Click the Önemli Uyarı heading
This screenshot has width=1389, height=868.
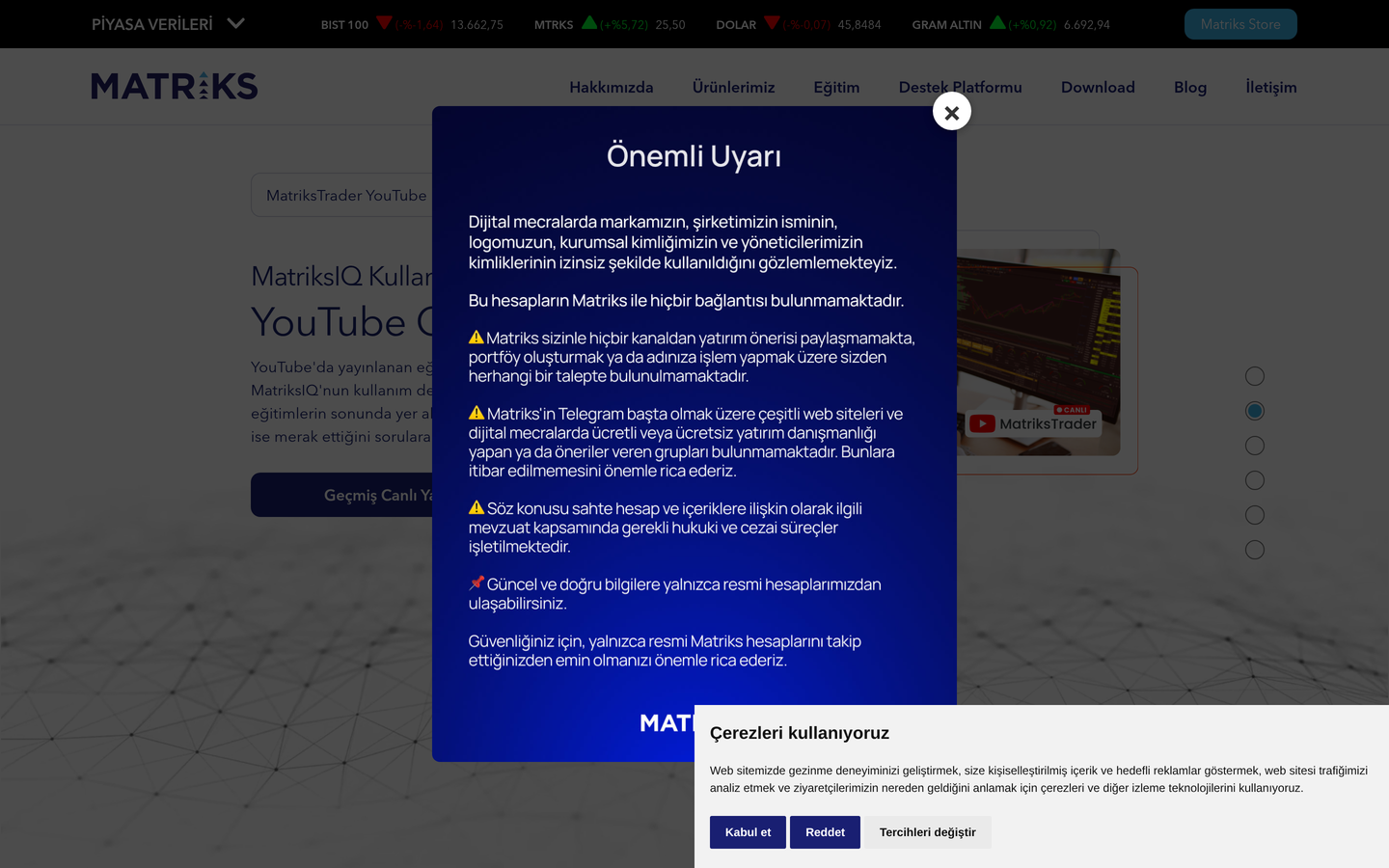(694, 156)
